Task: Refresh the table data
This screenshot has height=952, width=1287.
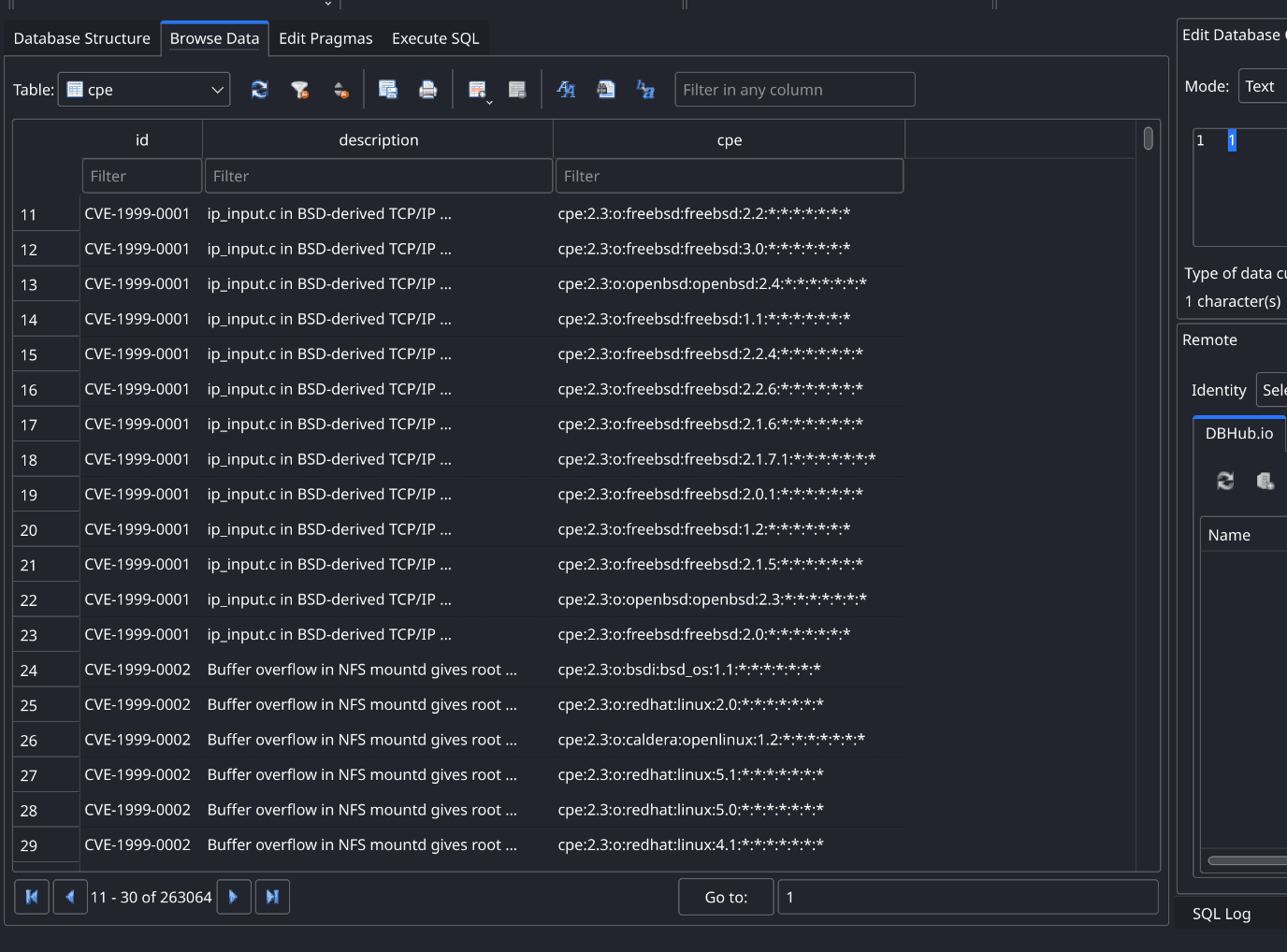Action: click(x=259, y=90)
